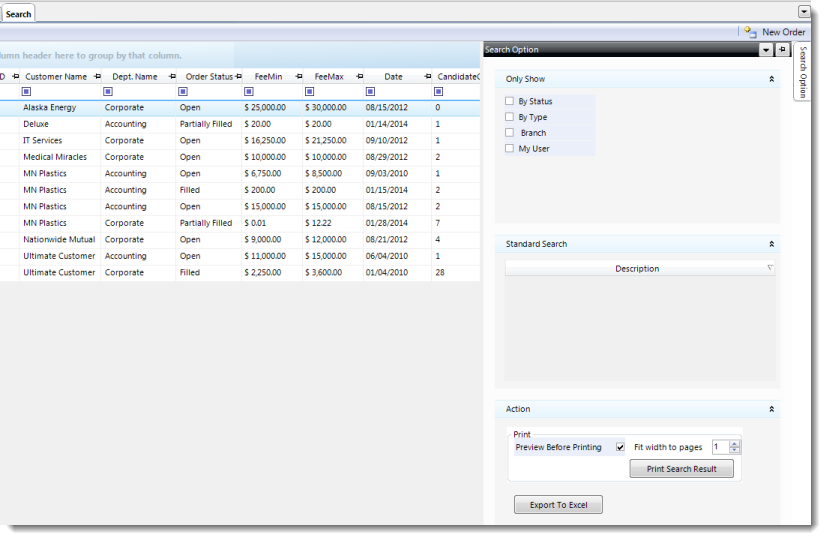Viewport: 826px width, 540px height.
Task: Tick the Branch checkbox
Action: 509,133
